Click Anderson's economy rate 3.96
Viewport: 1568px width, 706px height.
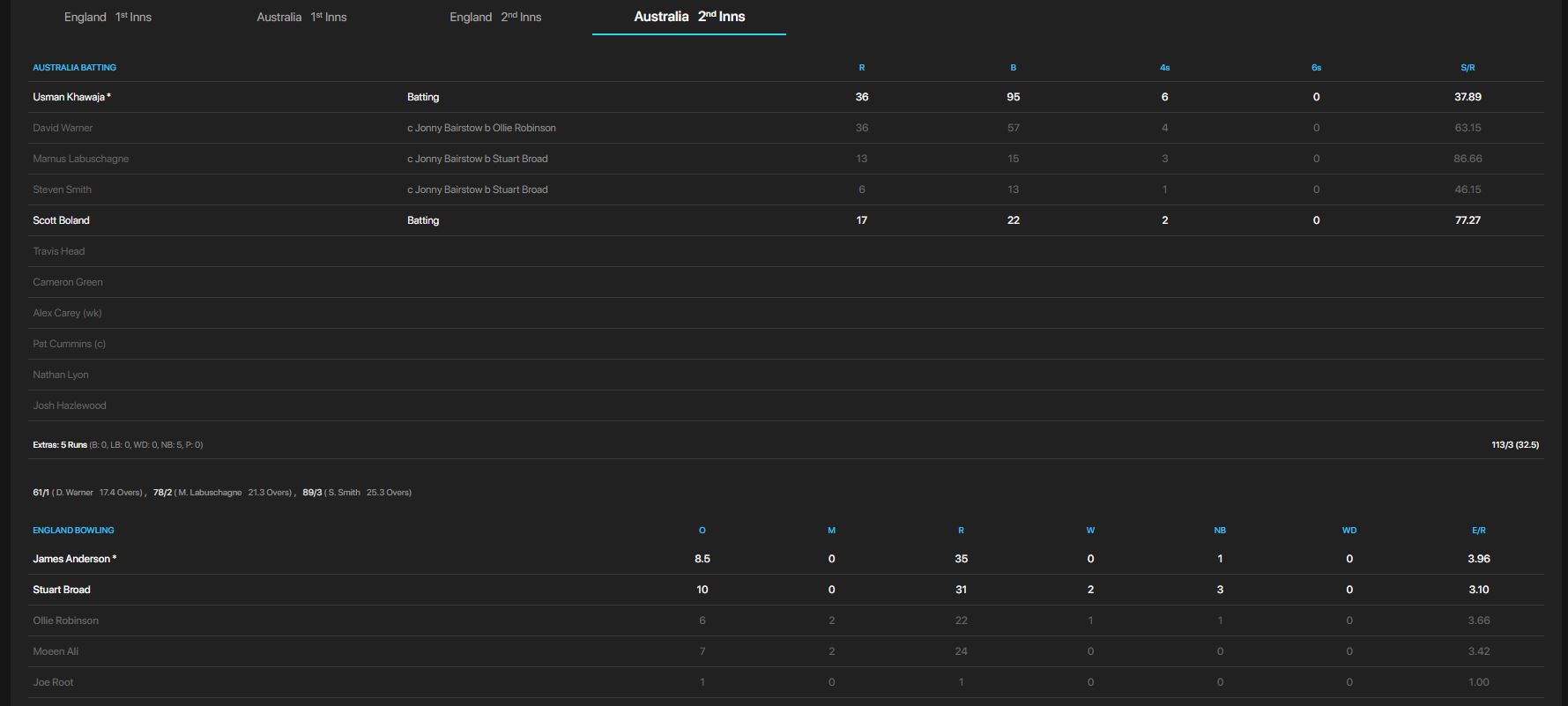tap(1479, 559)
